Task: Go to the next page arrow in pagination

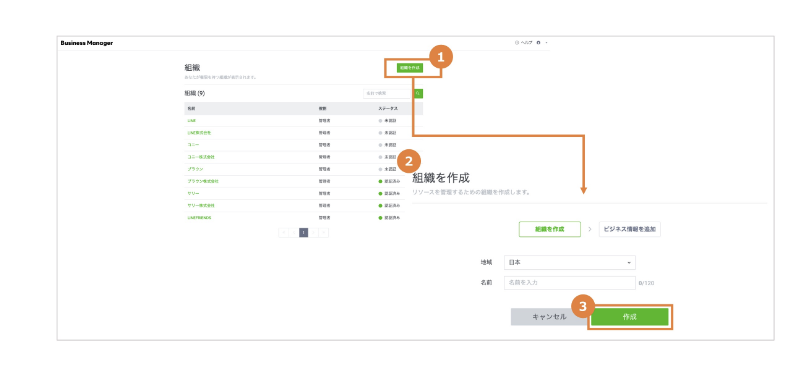Action: tap(314, 233)
